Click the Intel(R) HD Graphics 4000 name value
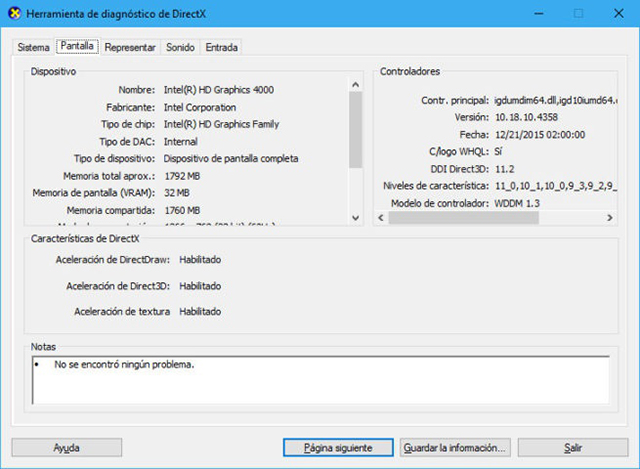Screen dimensions: 640x469 [x=219, y=90]
